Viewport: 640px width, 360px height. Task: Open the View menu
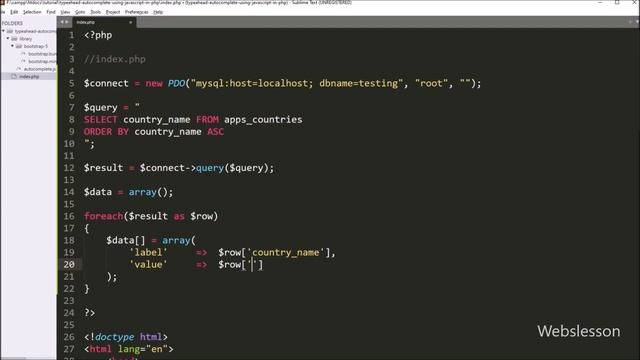tap(65, 12)
